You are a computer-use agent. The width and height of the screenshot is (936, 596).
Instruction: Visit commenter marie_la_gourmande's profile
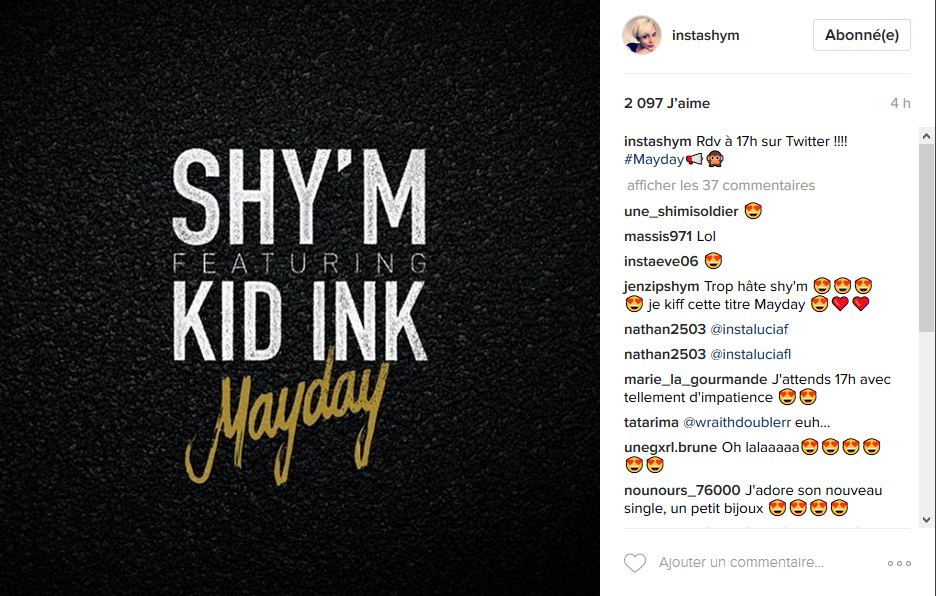tap(695, 380)
